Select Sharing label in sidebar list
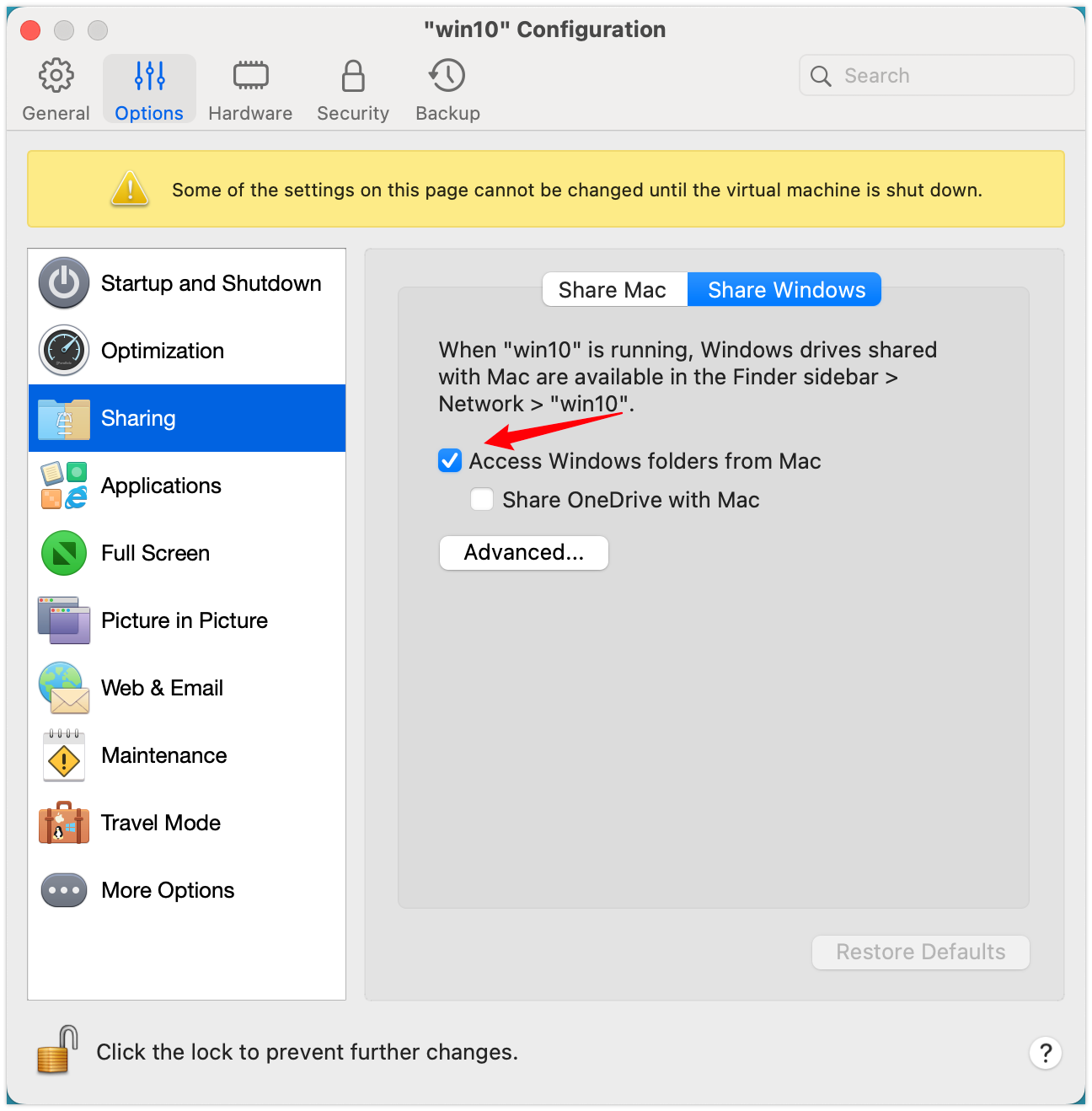 tap(138, 418)
